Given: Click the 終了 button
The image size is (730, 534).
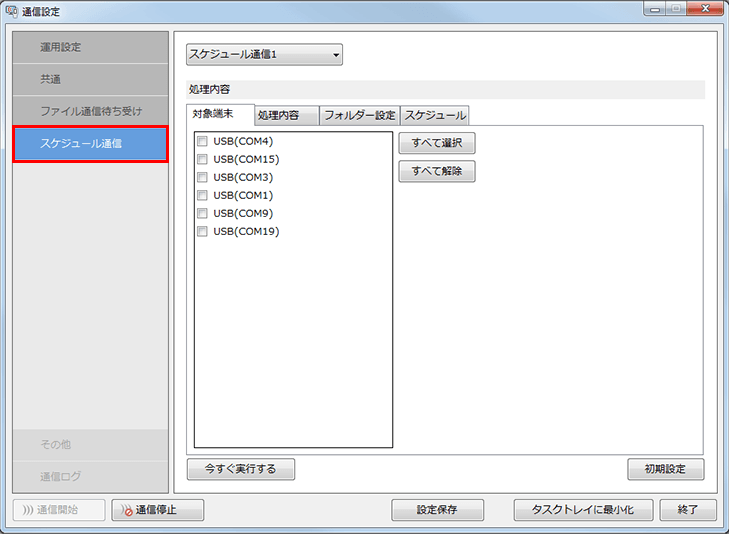Looking at the screenshot, I should (688, 510).
